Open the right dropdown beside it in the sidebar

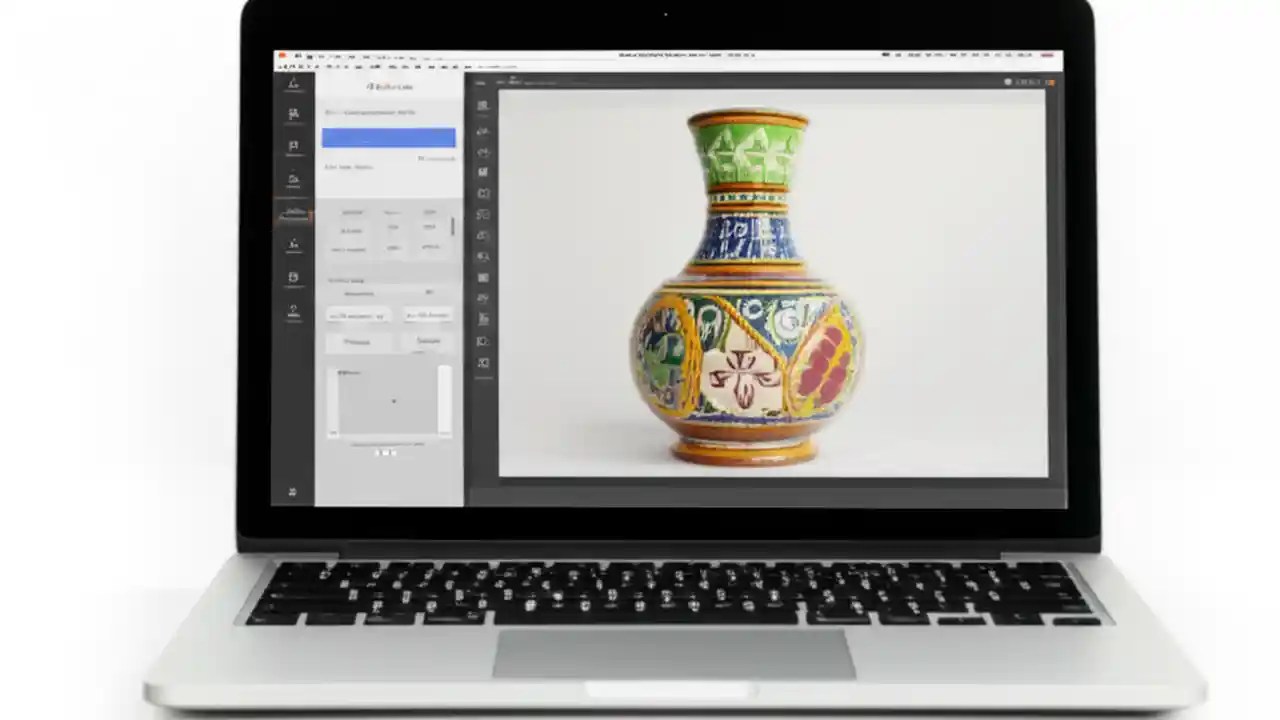[427, 316]
